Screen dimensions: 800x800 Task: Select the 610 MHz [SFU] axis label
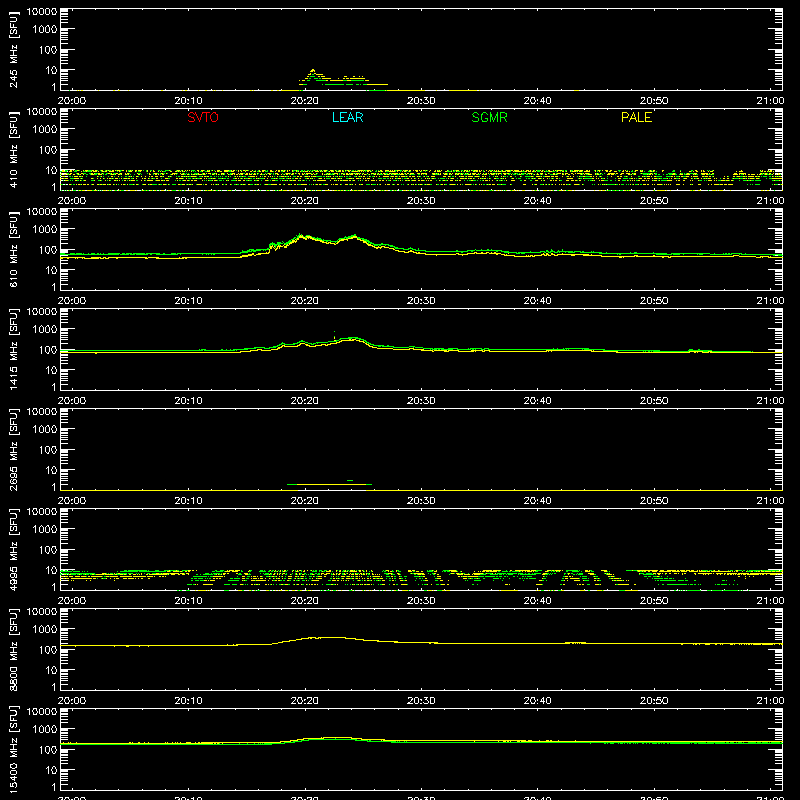tap(13, 249)
